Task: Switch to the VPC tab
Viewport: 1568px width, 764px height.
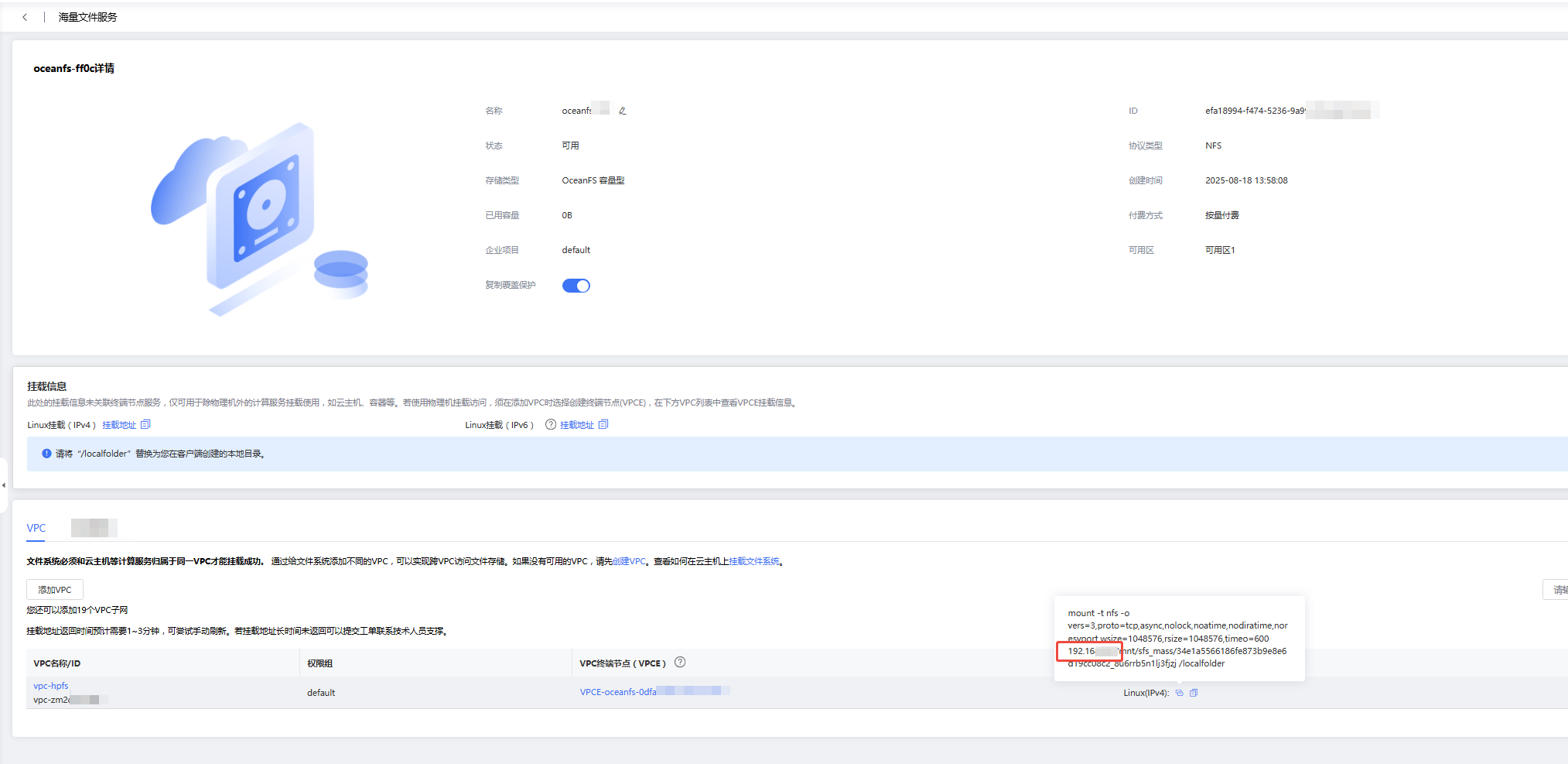Action: [36, 528]
